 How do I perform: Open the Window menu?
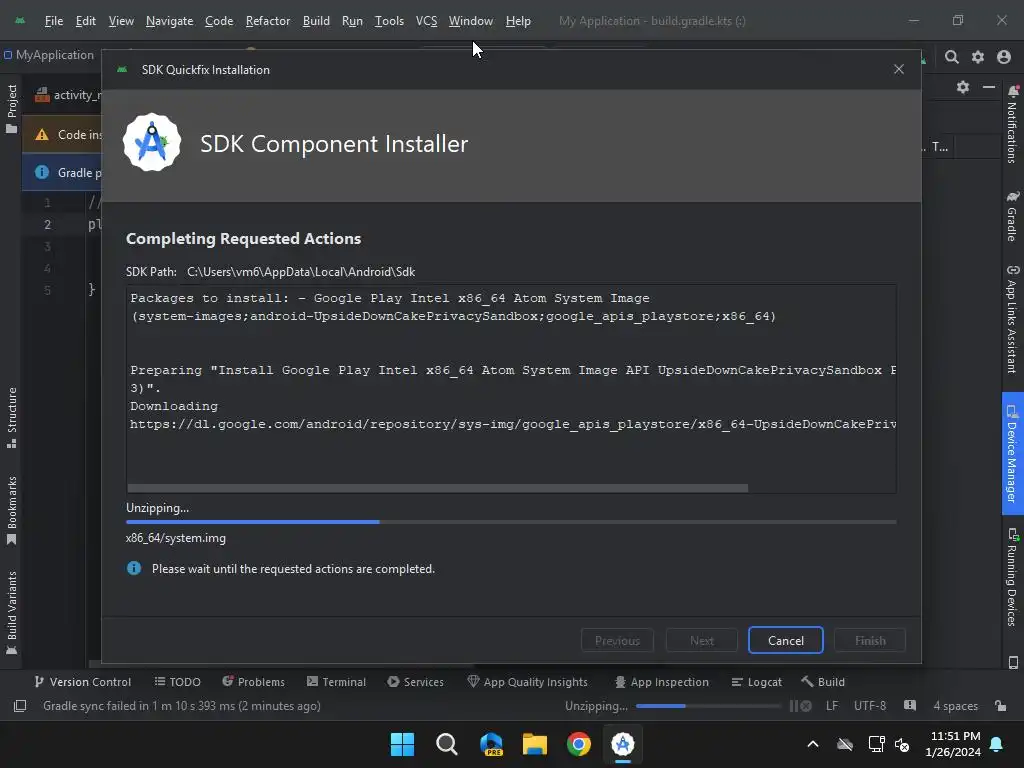[470, 21]
